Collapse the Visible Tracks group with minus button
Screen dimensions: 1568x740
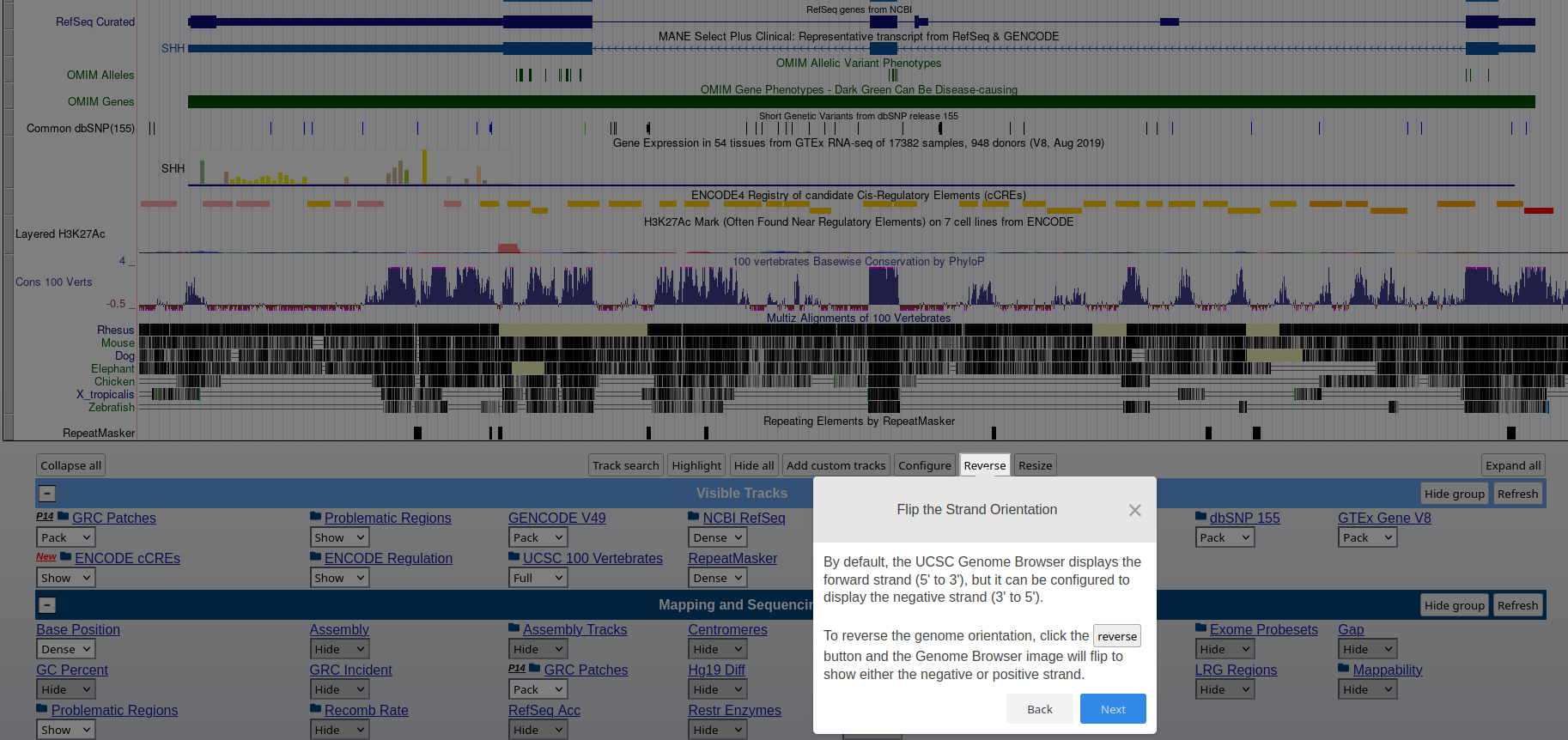click(x=47, y=494)
